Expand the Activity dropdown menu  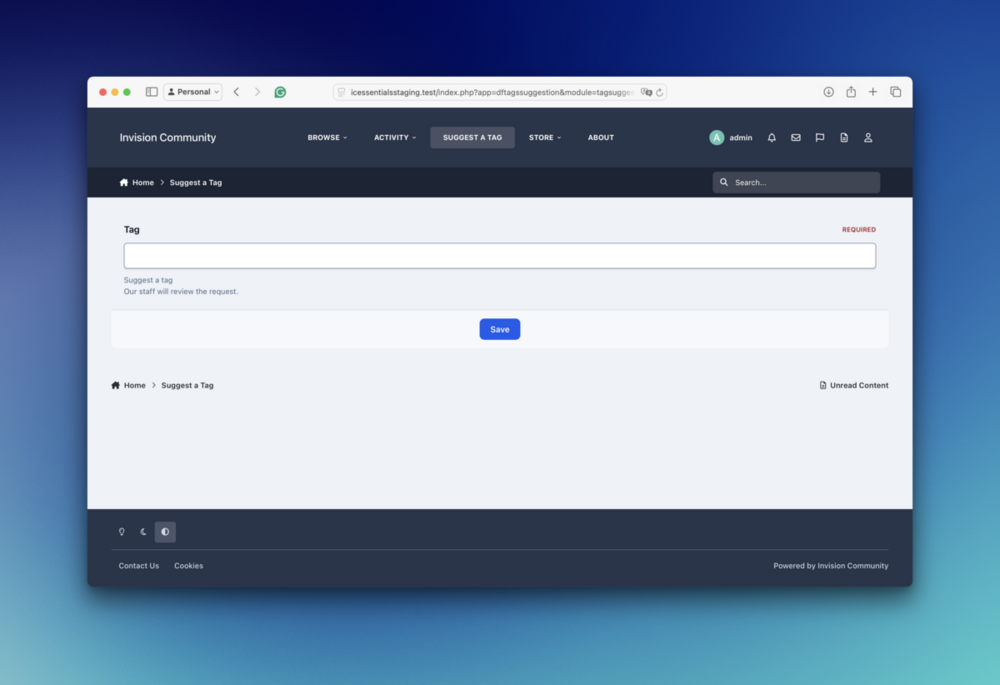[x=395, y=138]
